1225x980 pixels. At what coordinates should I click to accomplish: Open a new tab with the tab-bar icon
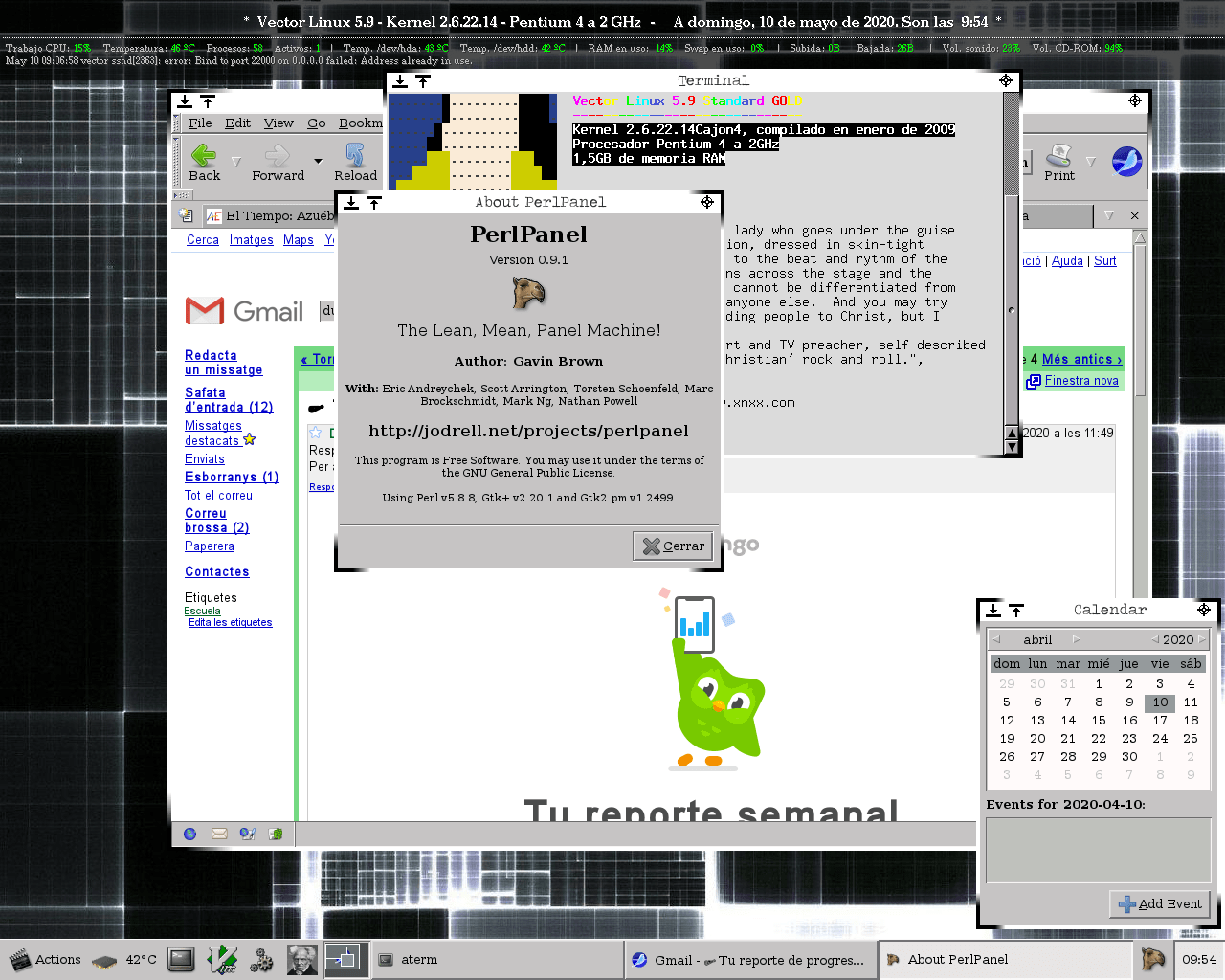point(186,216)
